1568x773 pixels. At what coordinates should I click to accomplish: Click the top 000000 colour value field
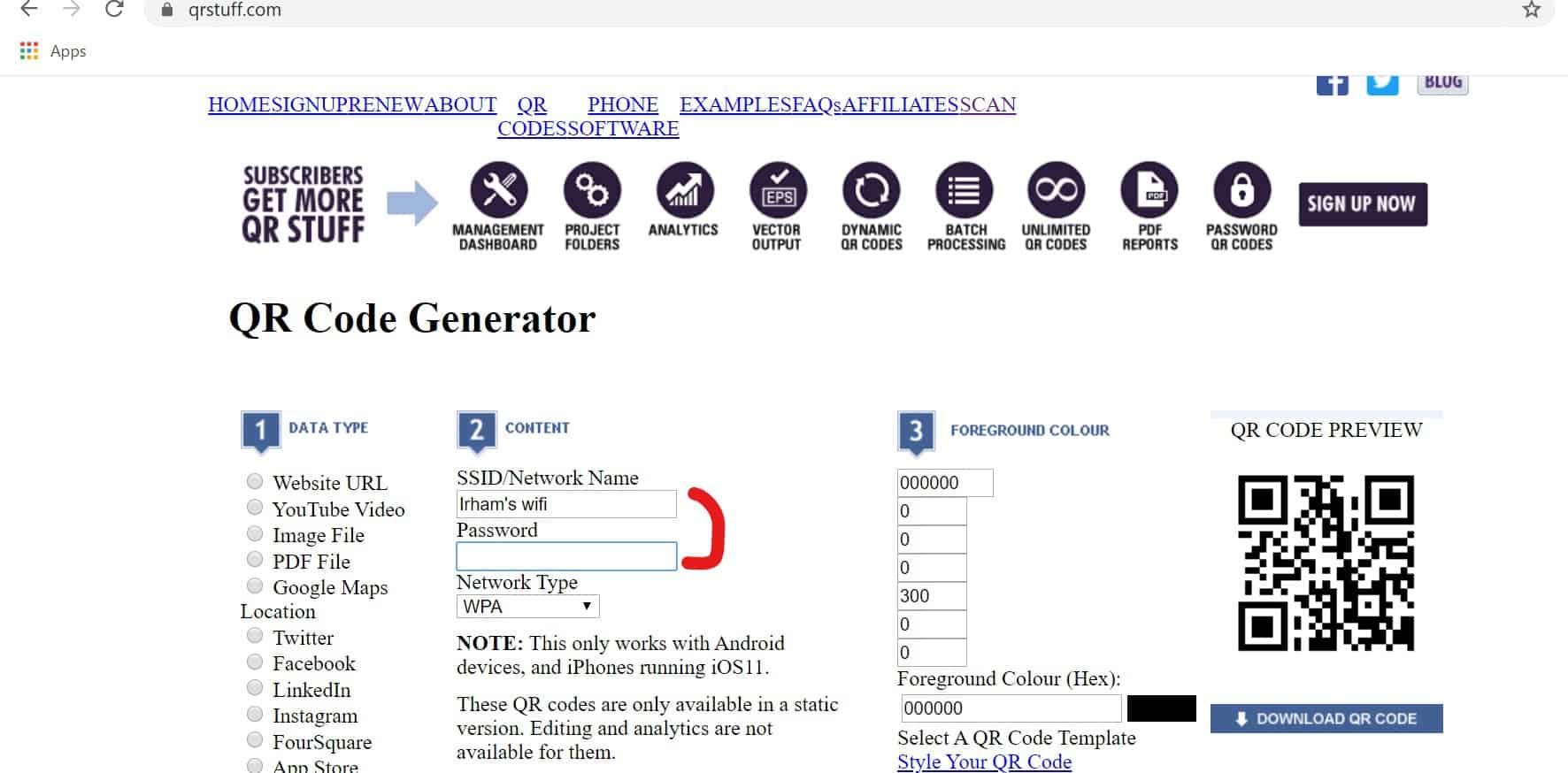pyautogui.click(x=945, y=483)
